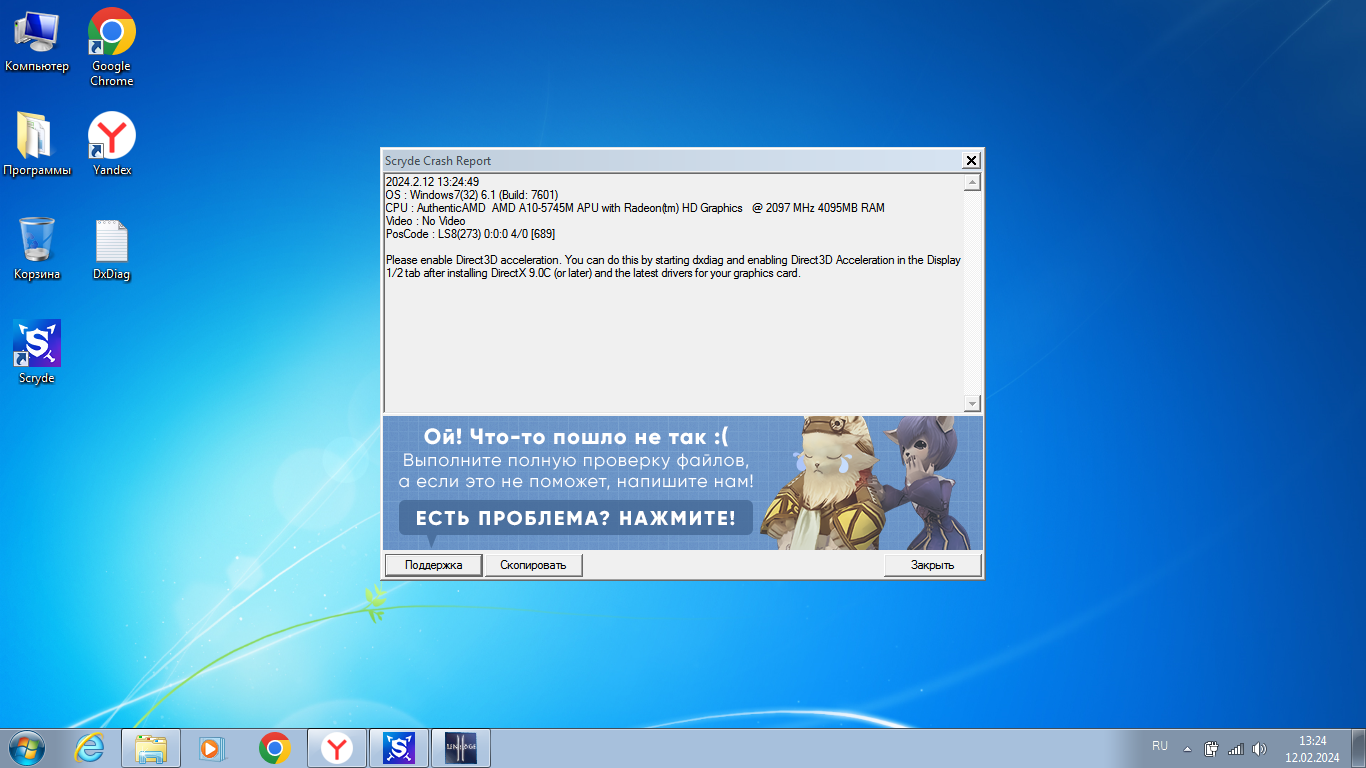
Task: Open the RU input language selector
Action: [x=1160, y=746]
